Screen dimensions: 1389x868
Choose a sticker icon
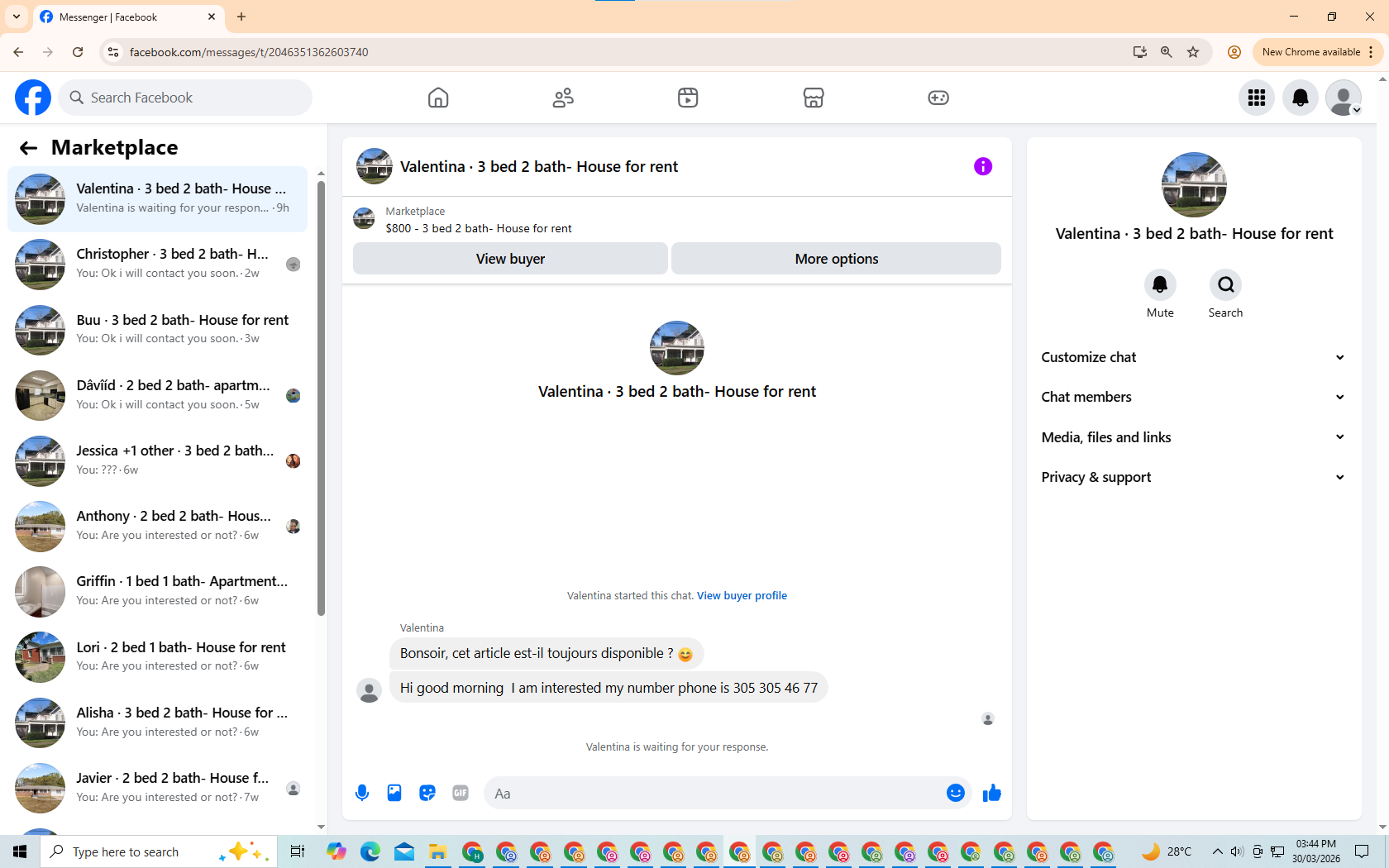pos(427,794)
